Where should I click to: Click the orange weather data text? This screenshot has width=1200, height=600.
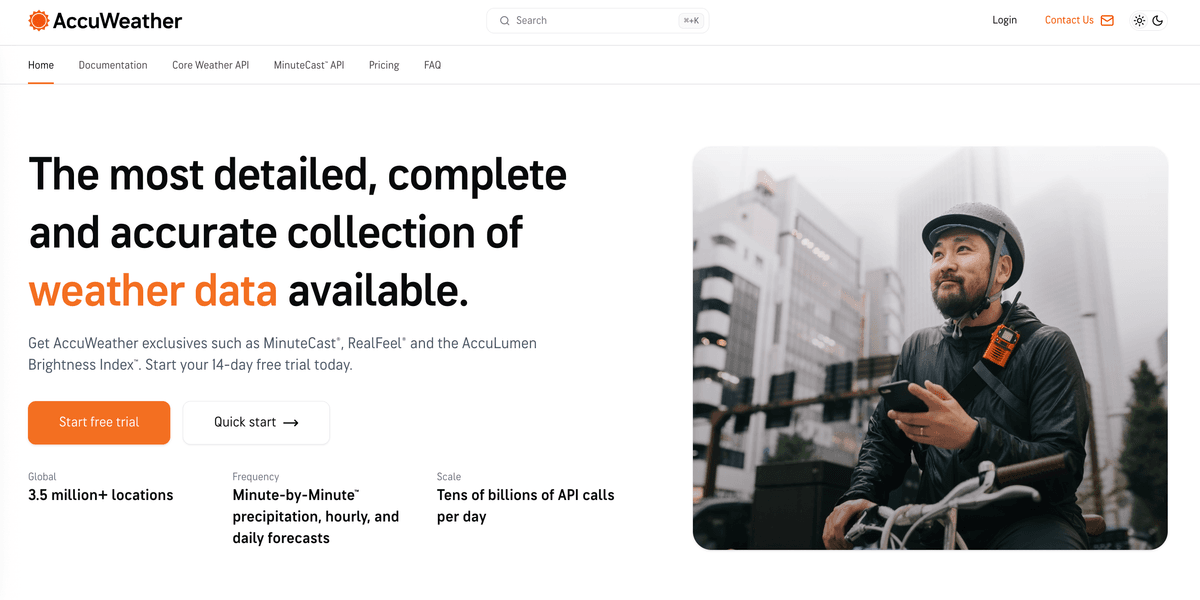[x=152, y=291]
